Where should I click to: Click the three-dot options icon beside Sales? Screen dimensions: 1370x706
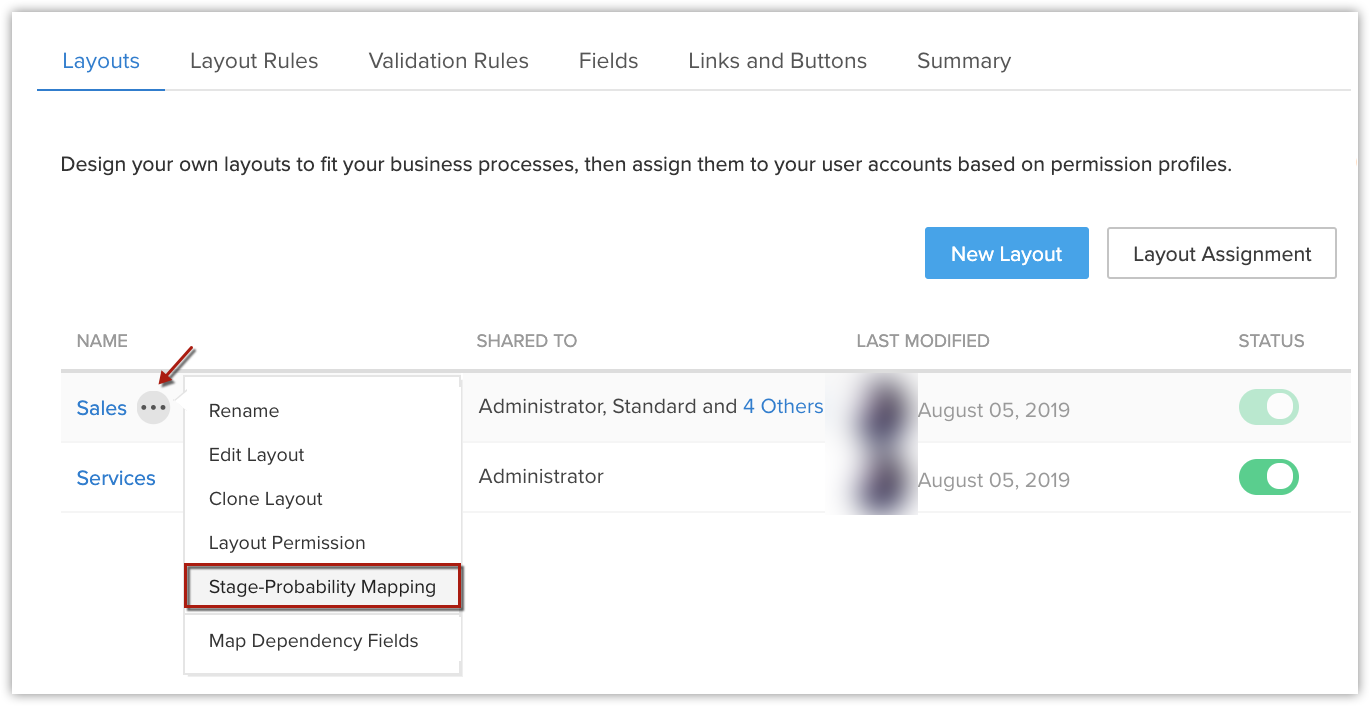tap(153, 408)
